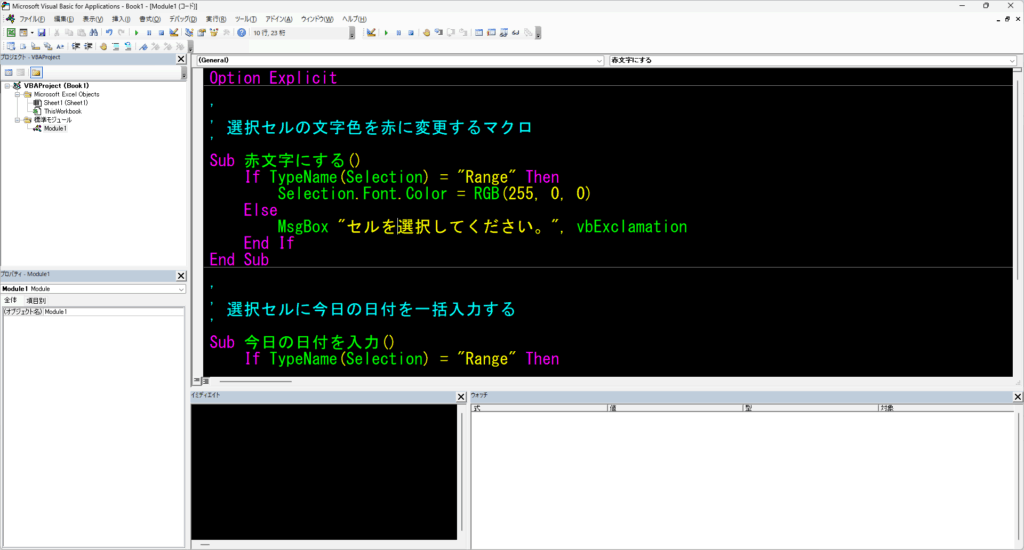Open Quick Watch glasses icon
Screen dimensions: 1024x550
516,33
